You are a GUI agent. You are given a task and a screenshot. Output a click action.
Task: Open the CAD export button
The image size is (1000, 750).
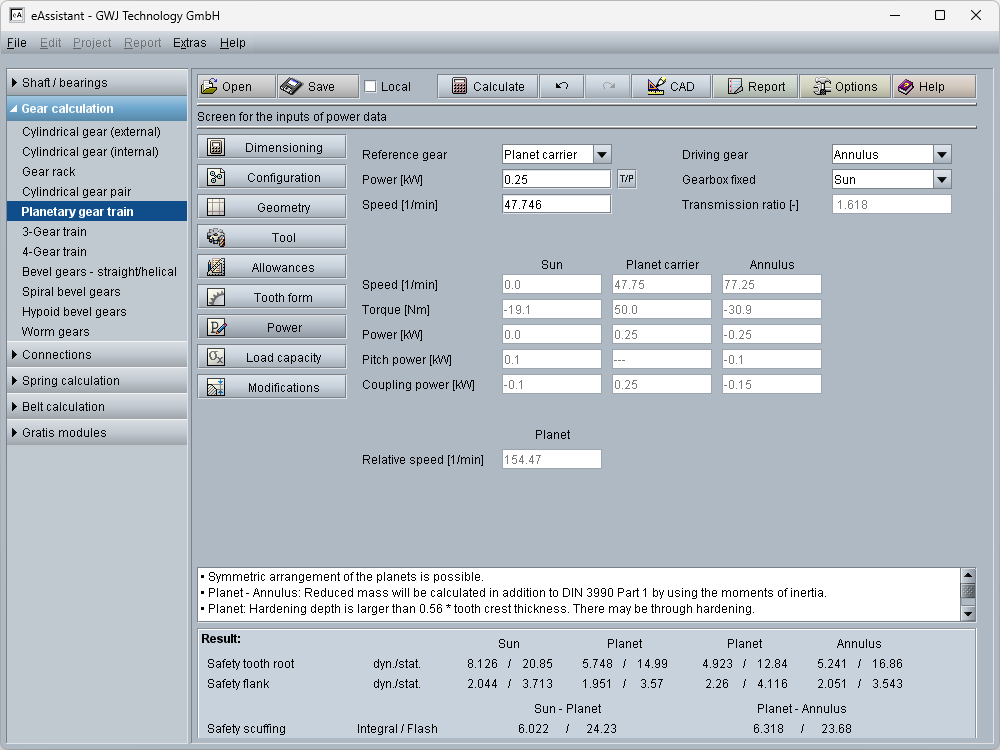click(671, 87)
